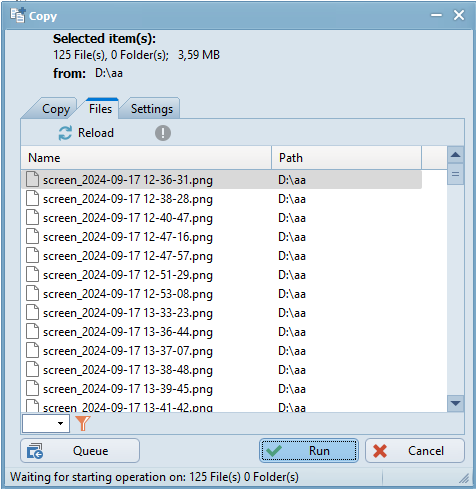Click the scrollbar up arrow
The image size is (476, 489).
455,155
